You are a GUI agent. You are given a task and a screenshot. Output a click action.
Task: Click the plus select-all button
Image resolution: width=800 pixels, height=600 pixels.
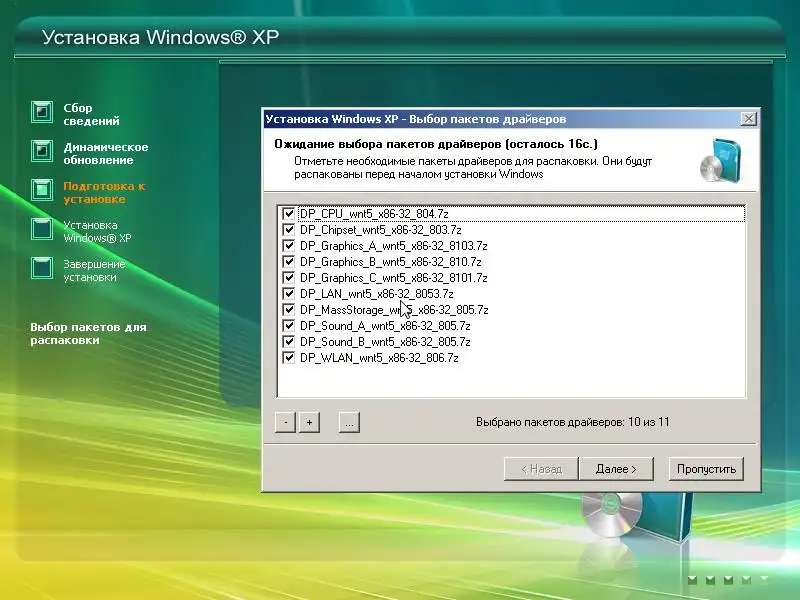click(x=309, y=422)
